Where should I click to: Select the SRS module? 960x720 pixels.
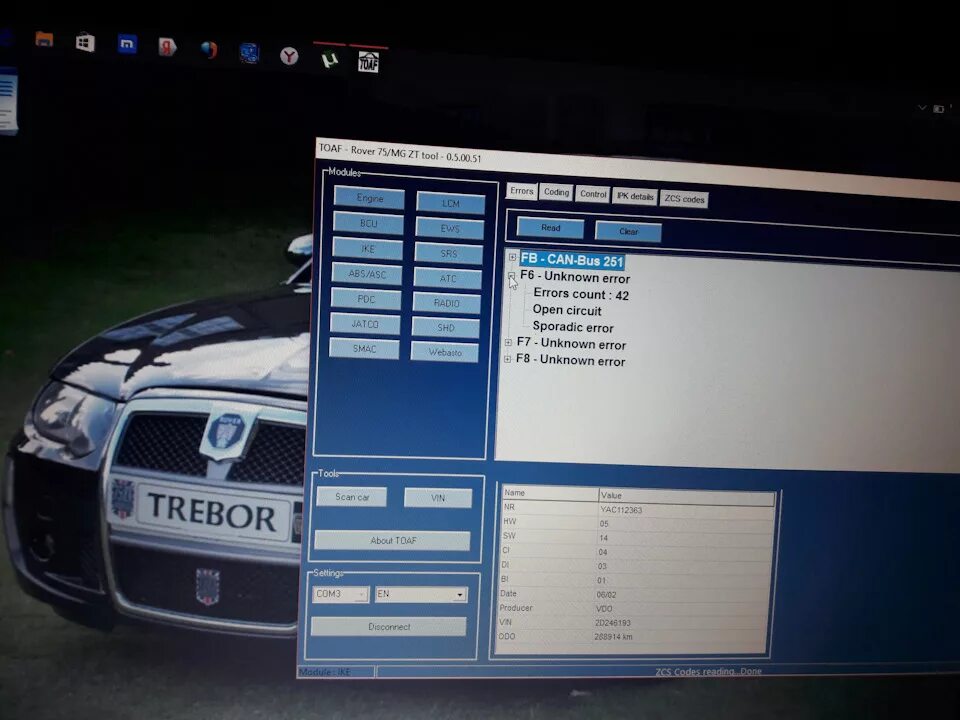pos(449,253)
